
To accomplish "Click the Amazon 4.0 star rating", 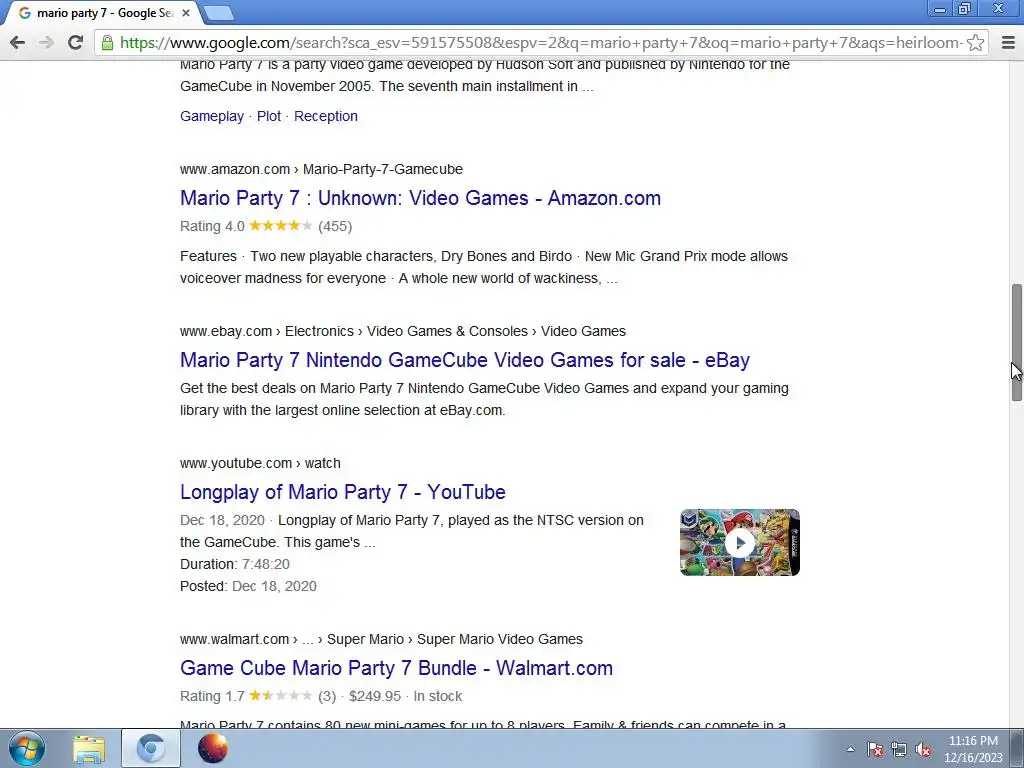I will 281,226.
